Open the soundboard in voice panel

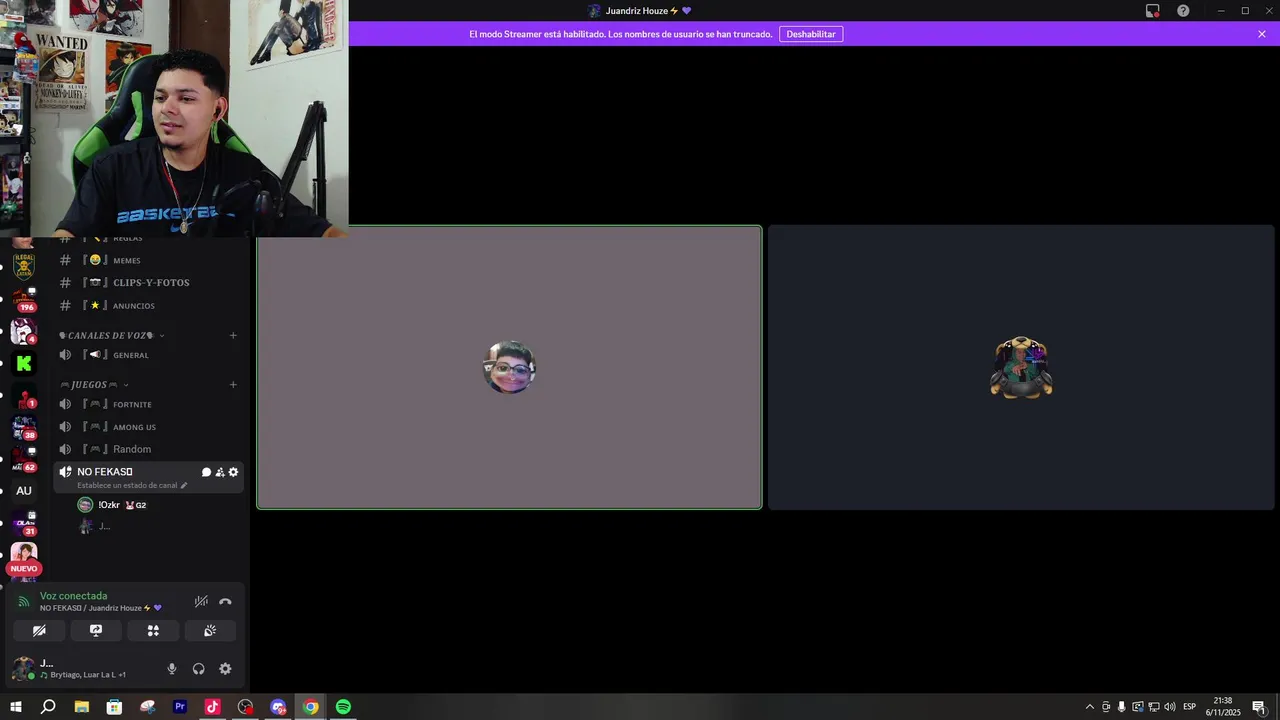point(210,631)
